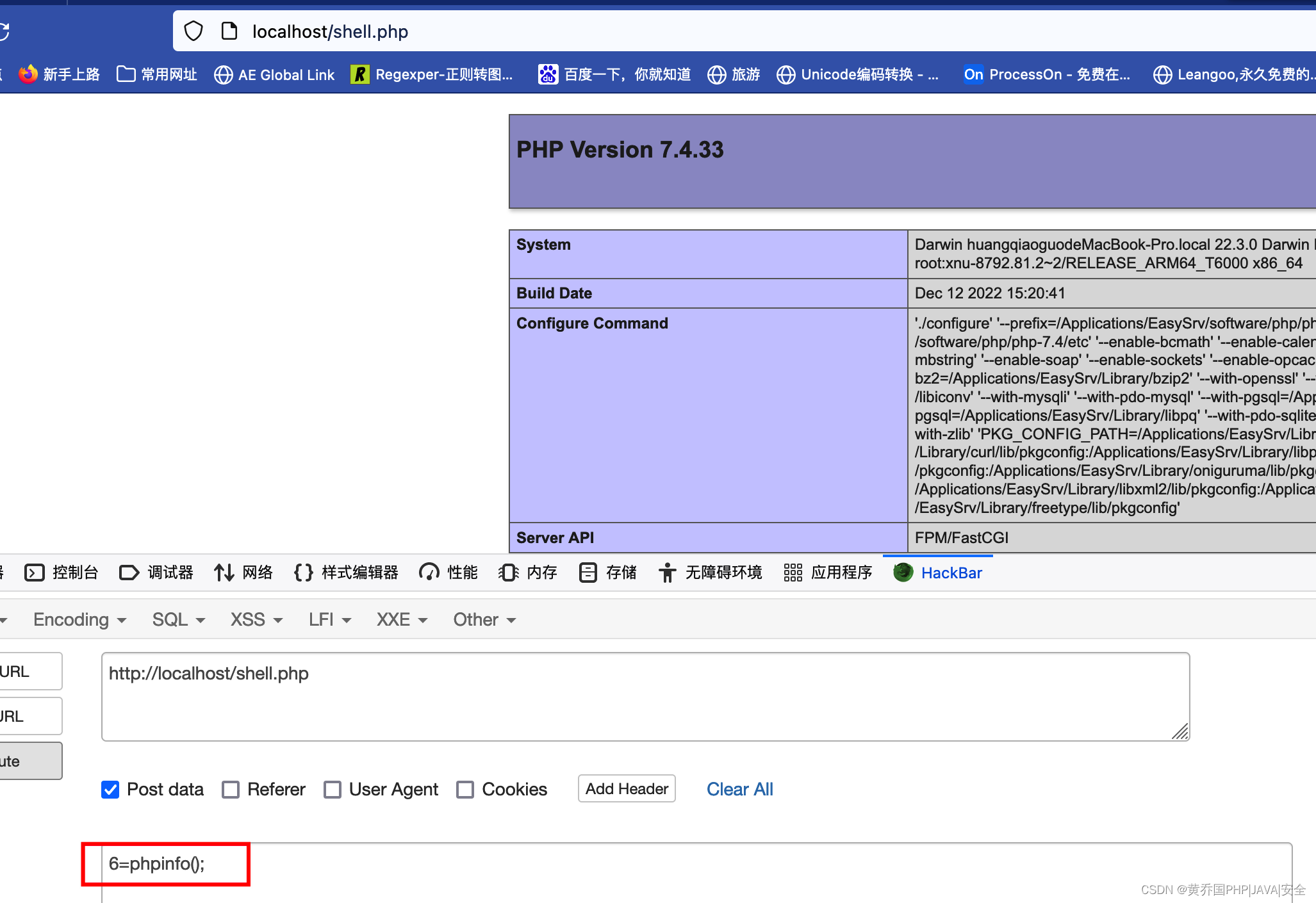Enable the User Agent checkbox

(x=333, y=790)
